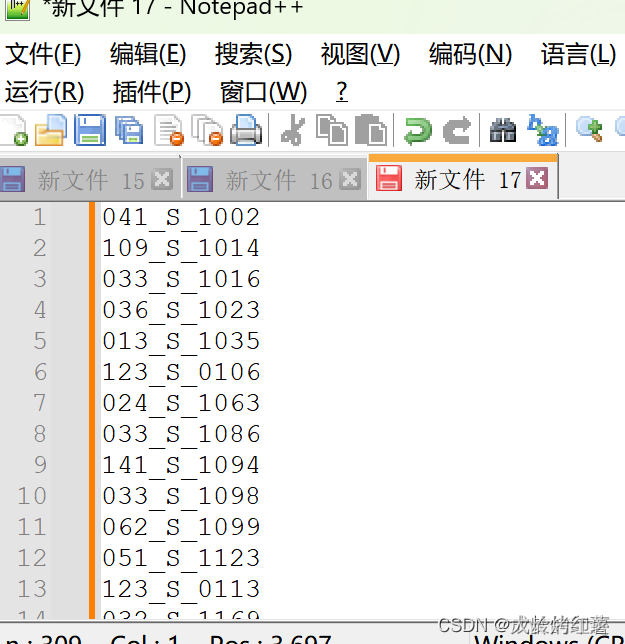The height and width of the screenshot is (644, 625).
Task: Open the Replace dialog icon
Action: 543,131
